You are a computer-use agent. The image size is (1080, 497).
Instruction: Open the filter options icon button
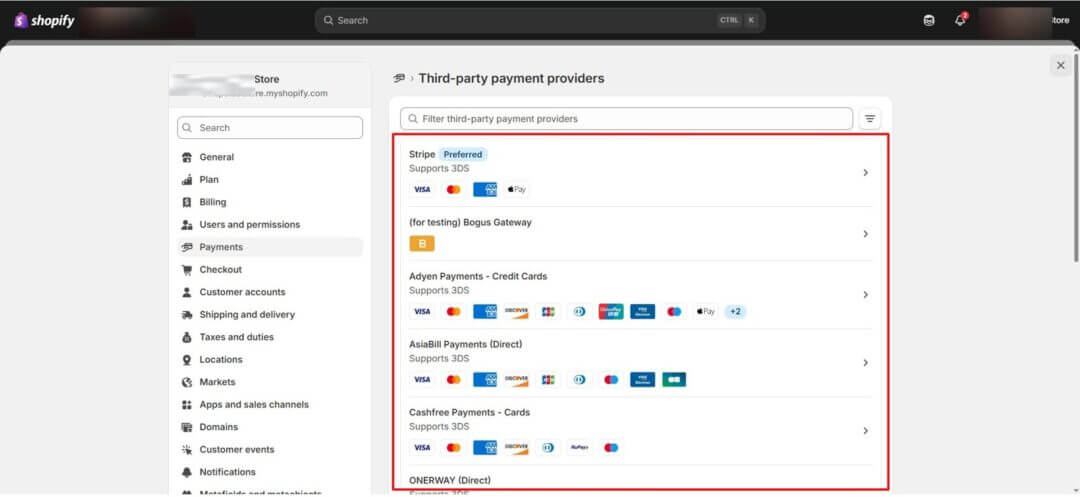click(x=870, y=119)
